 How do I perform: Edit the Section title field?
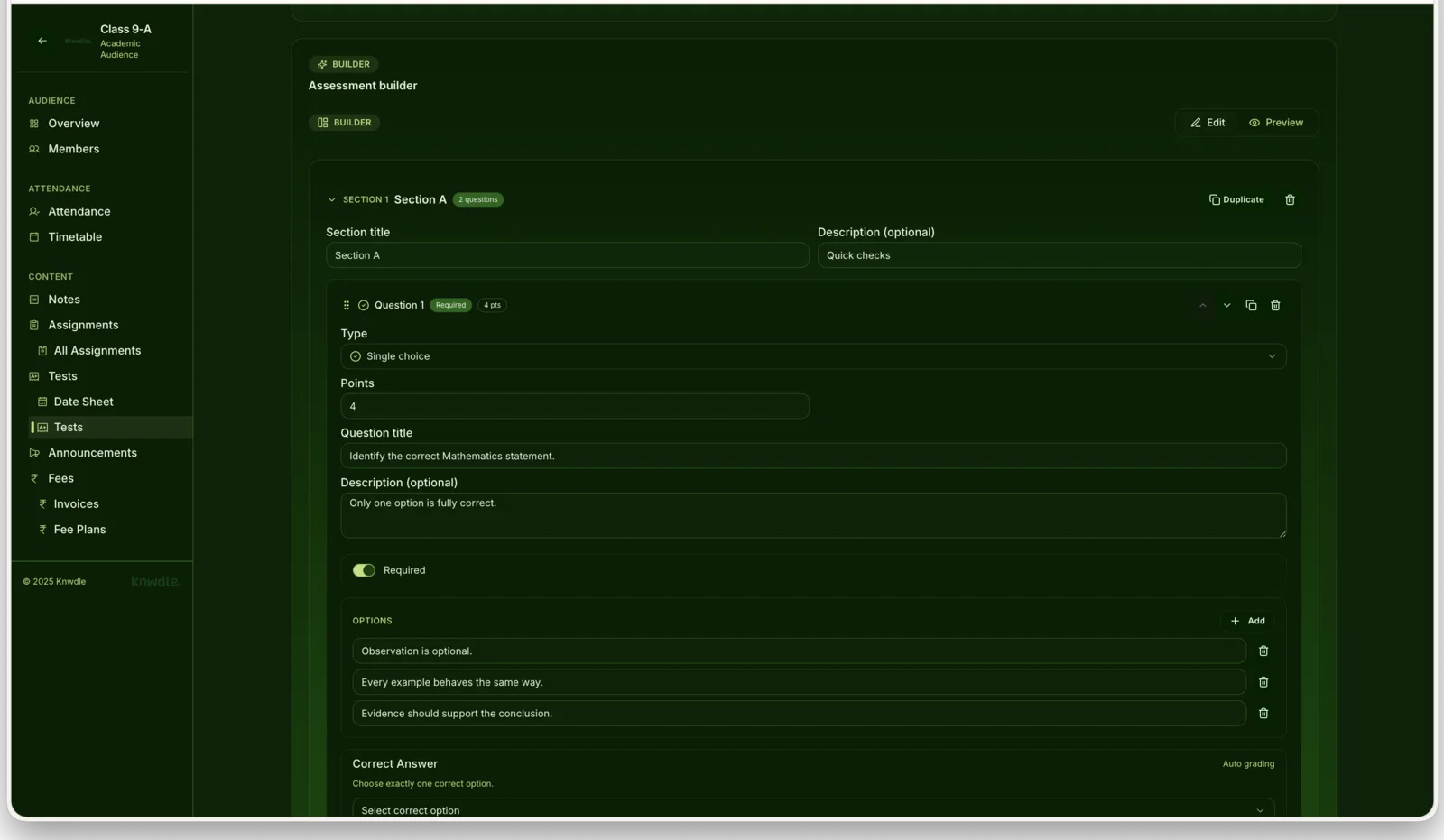click(567, 255)
